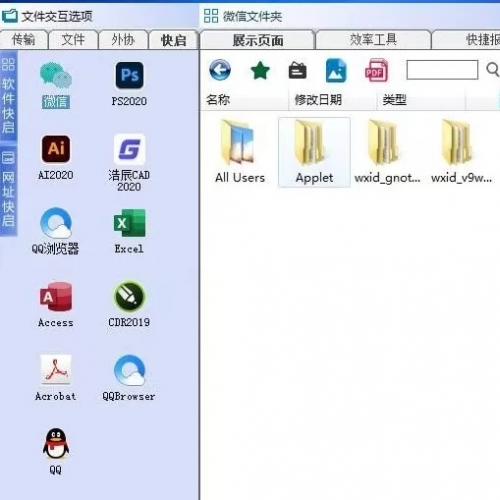
Task: Click the 文件交互选项 folder icon in header
Action: (x=9, y=16)
